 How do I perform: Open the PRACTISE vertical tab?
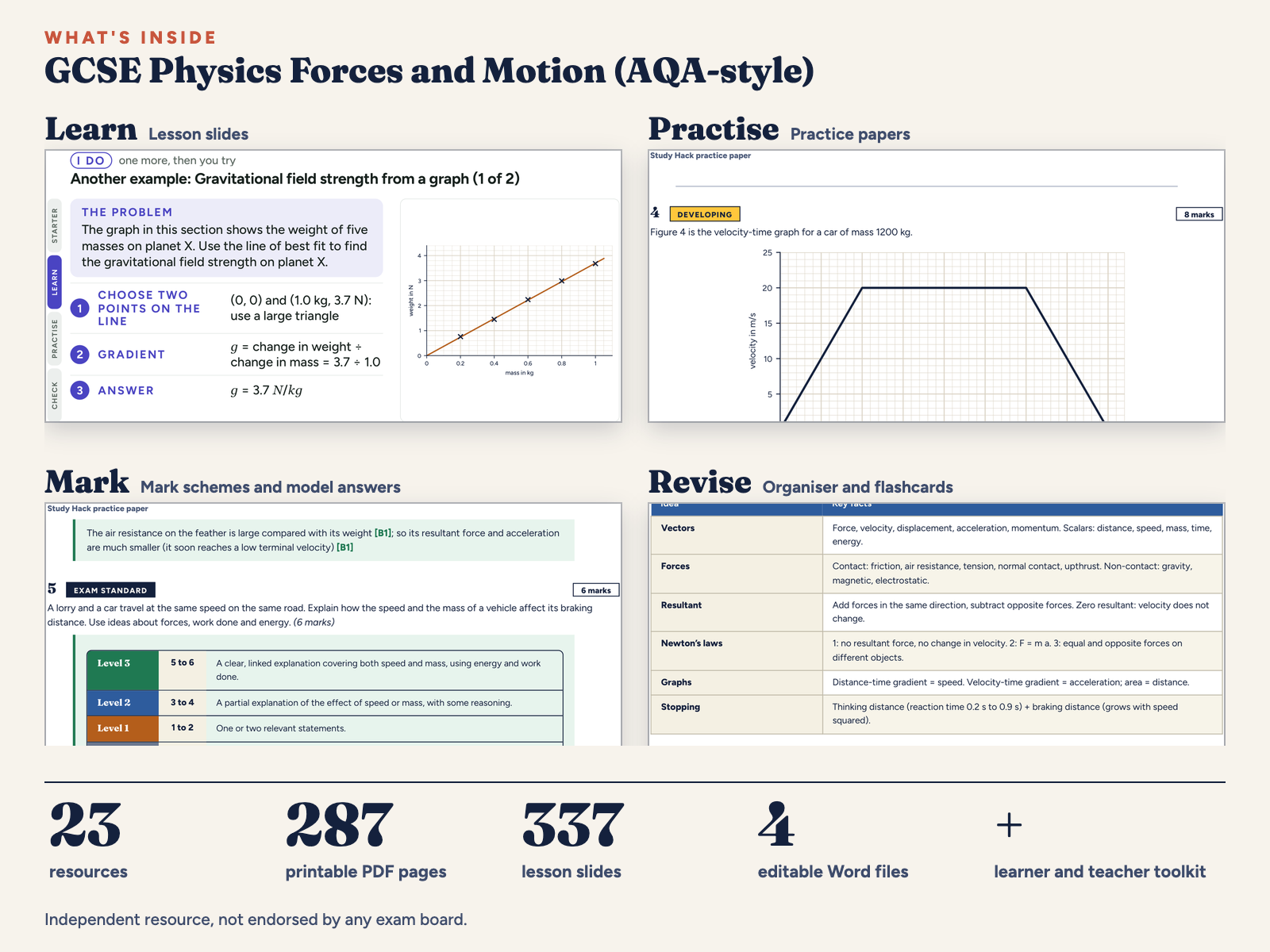pos(54,338)
